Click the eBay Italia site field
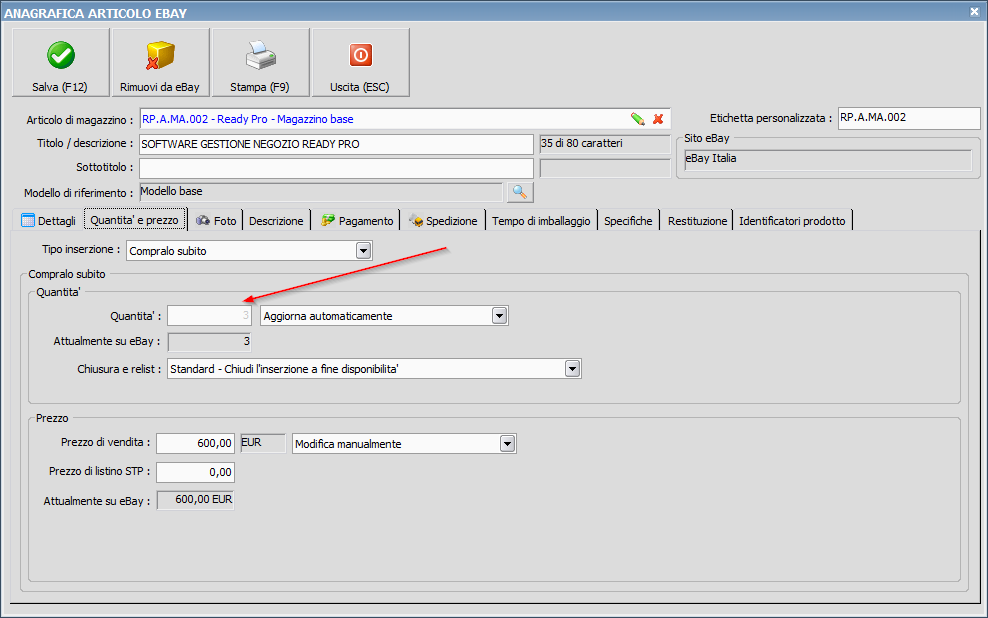 [828, 159]
